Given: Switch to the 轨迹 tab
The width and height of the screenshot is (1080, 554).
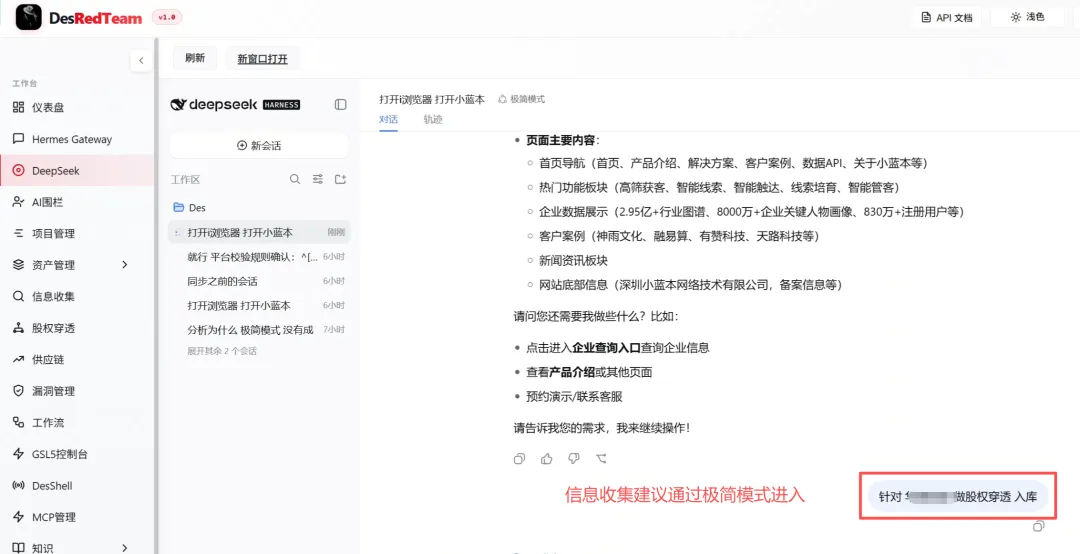Looking at the screenshot, I should [x=433, y=119].
